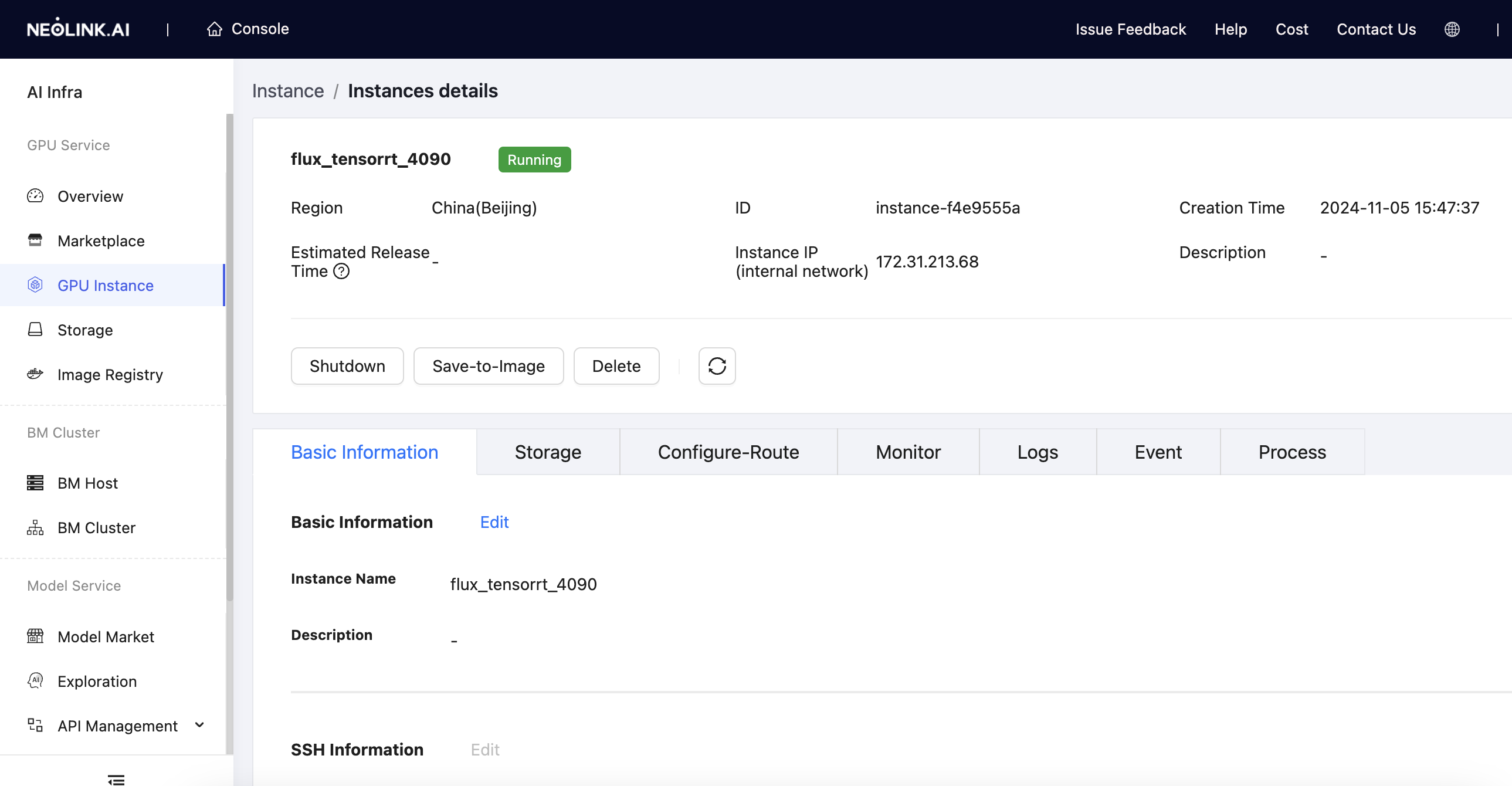The width and height of the screenshot is (1512, 786).
Task: Click the Console link in header
Action: [248, 29]
